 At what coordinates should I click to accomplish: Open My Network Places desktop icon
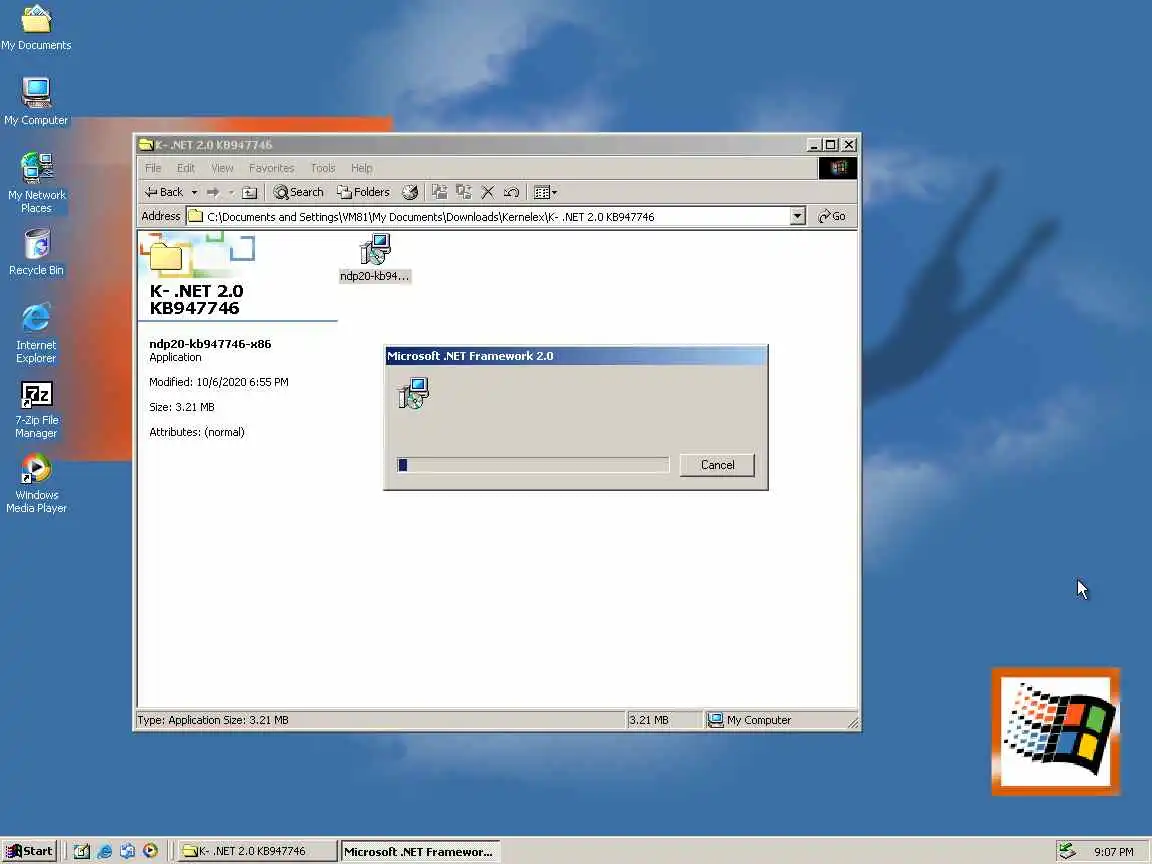click(36, 183)
